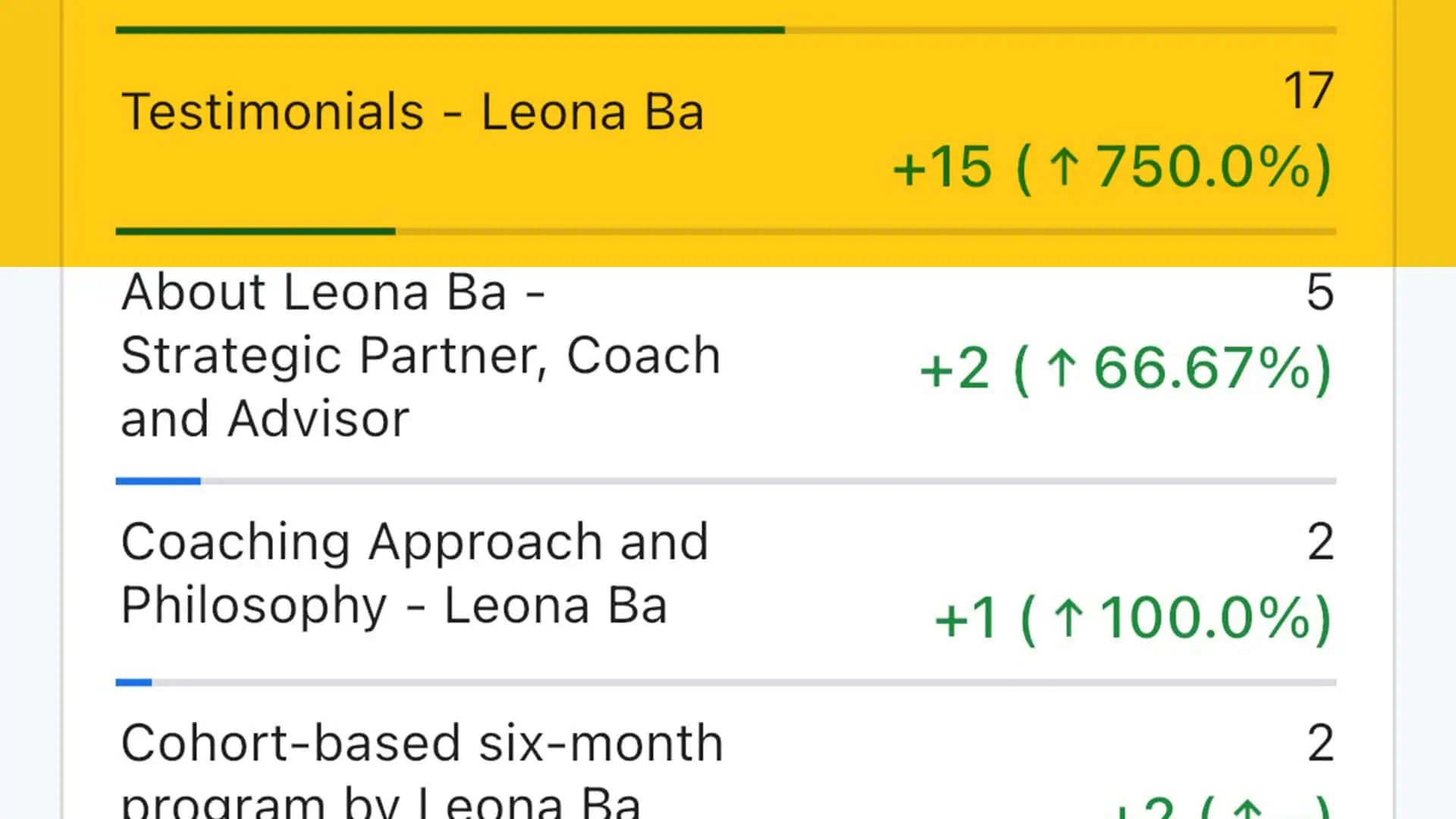
Task: Open About Leona Ba - Strategic Partner row
Action: (420, 355)
